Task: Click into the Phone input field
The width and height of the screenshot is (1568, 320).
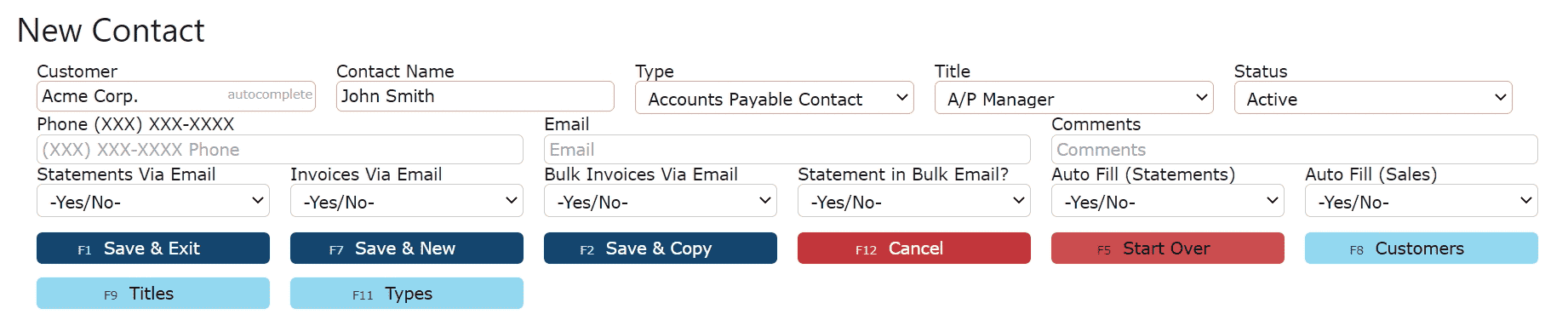Action: pos(280,150)
